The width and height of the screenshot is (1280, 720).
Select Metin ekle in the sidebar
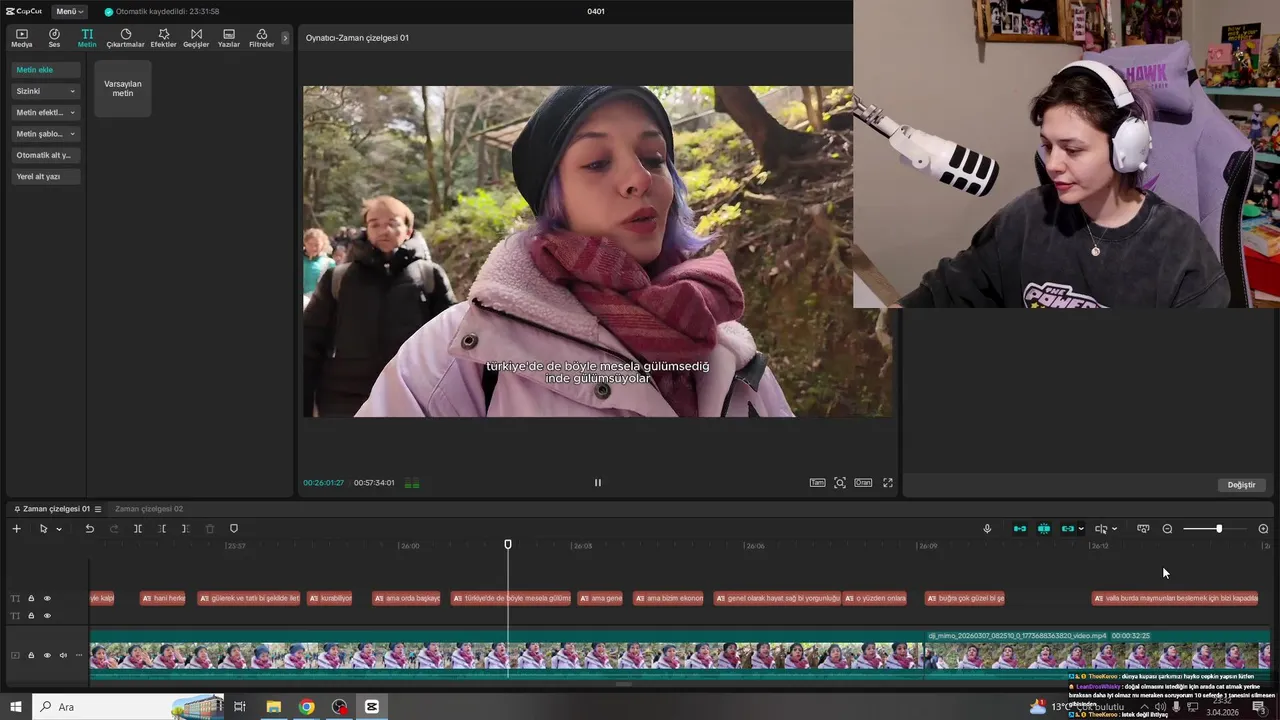coord(46,70)
